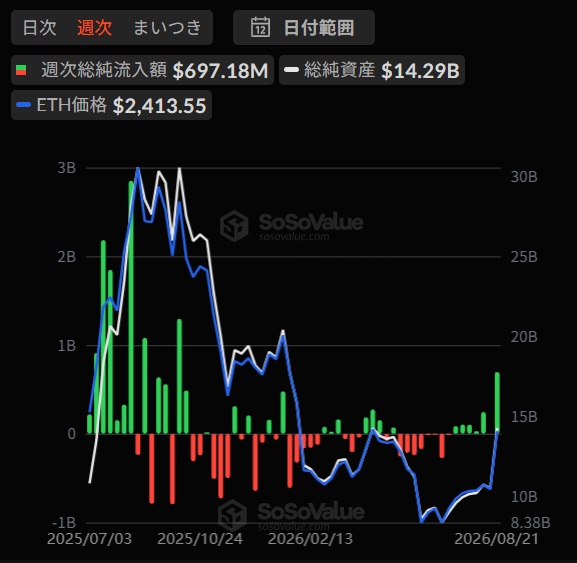Image resolution: width=577 pixels, height=563 pixels.
Task: Click the blue ETH price legend marker
Action: [x=24, y=105]
